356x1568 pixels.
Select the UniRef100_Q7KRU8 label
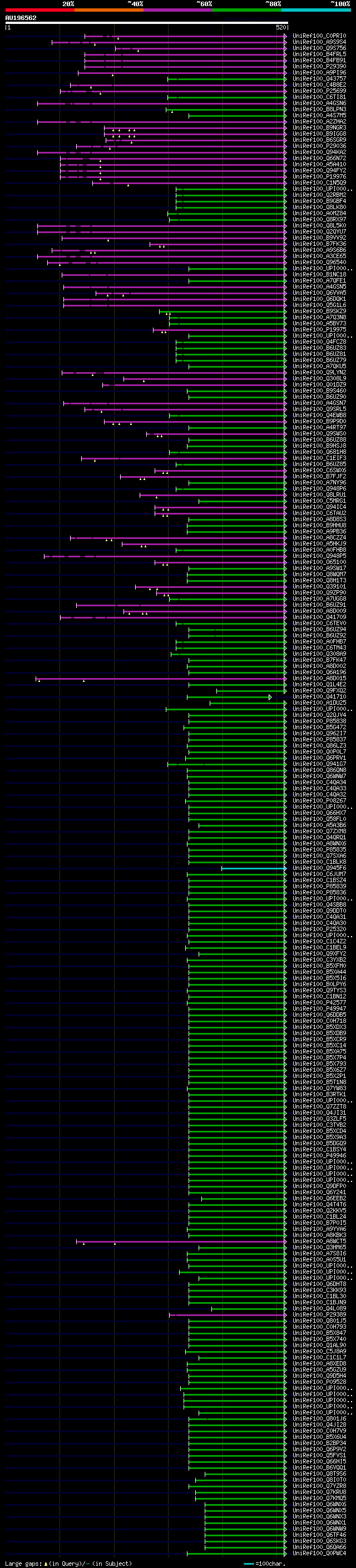point(319,1492)
